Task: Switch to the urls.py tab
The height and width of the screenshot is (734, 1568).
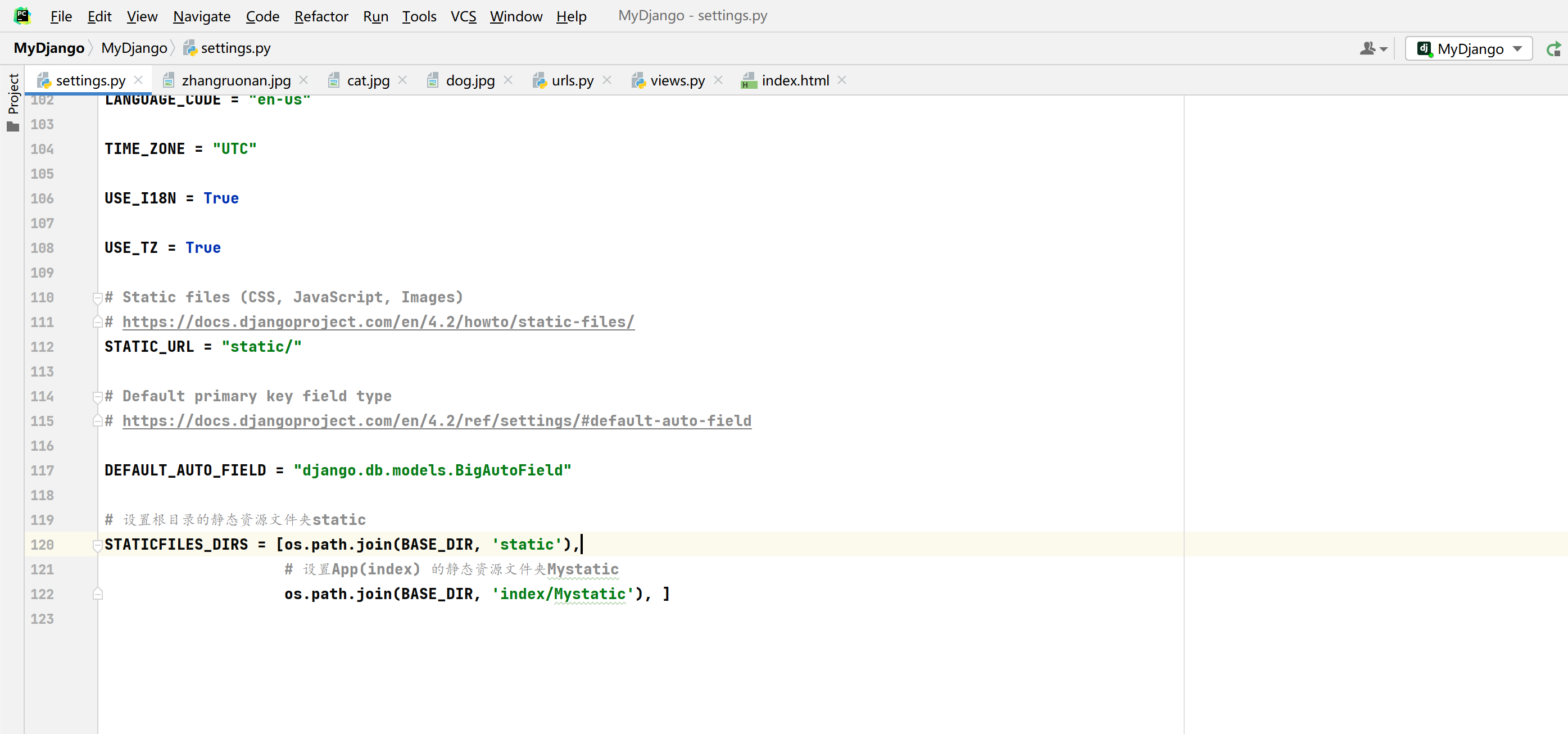Action: (x=571, y=80)
